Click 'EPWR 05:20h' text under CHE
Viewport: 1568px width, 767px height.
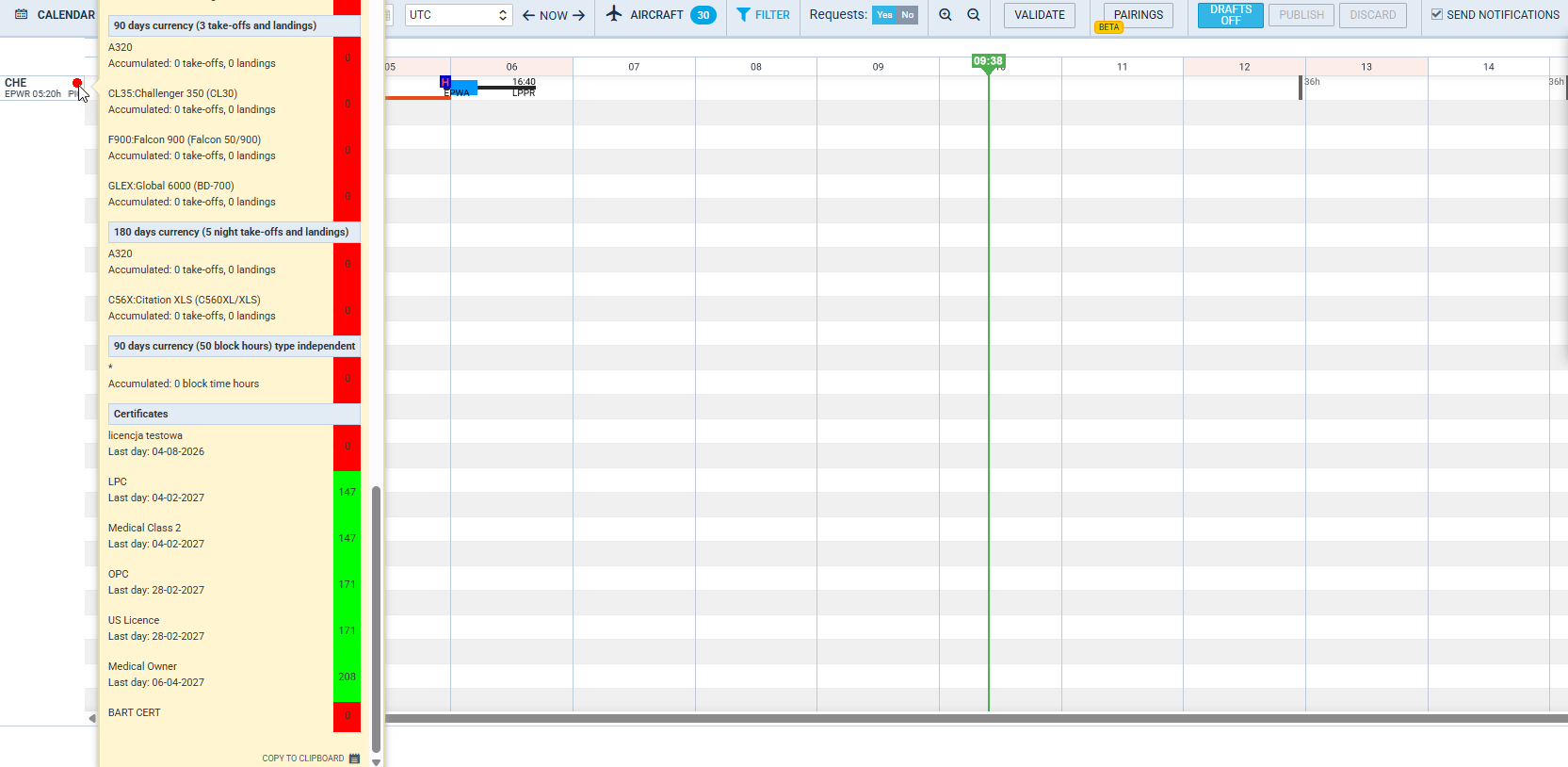pos(33,94)
